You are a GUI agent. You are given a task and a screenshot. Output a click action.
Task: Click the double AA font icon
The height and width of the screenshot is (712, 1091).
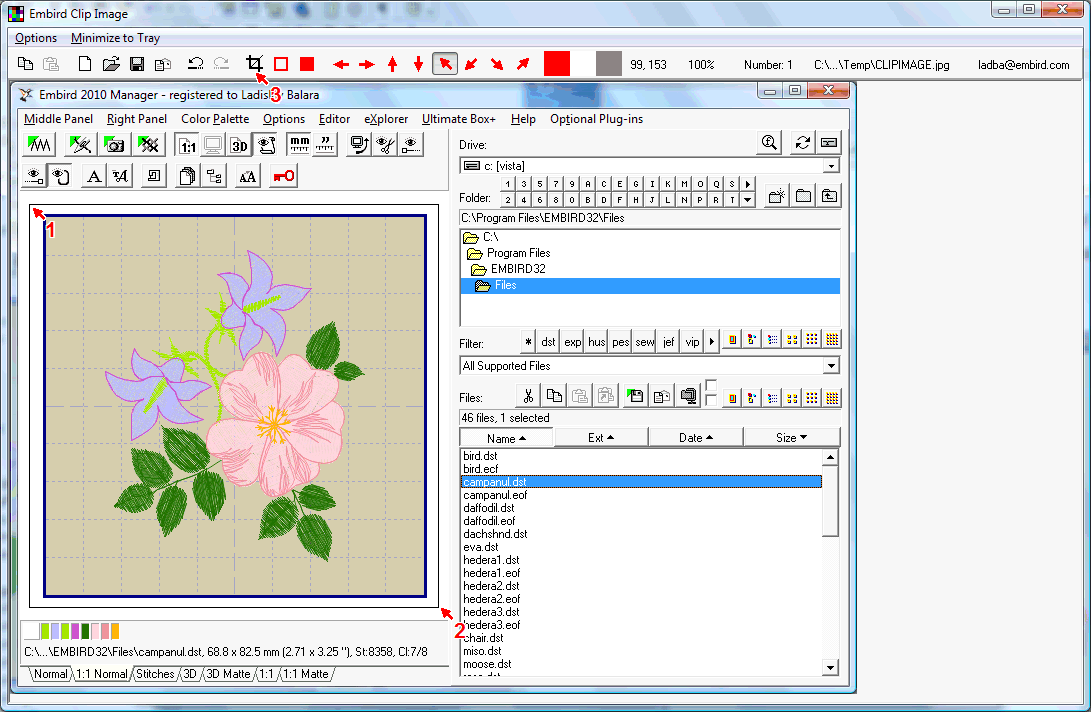tap(247, 176)
